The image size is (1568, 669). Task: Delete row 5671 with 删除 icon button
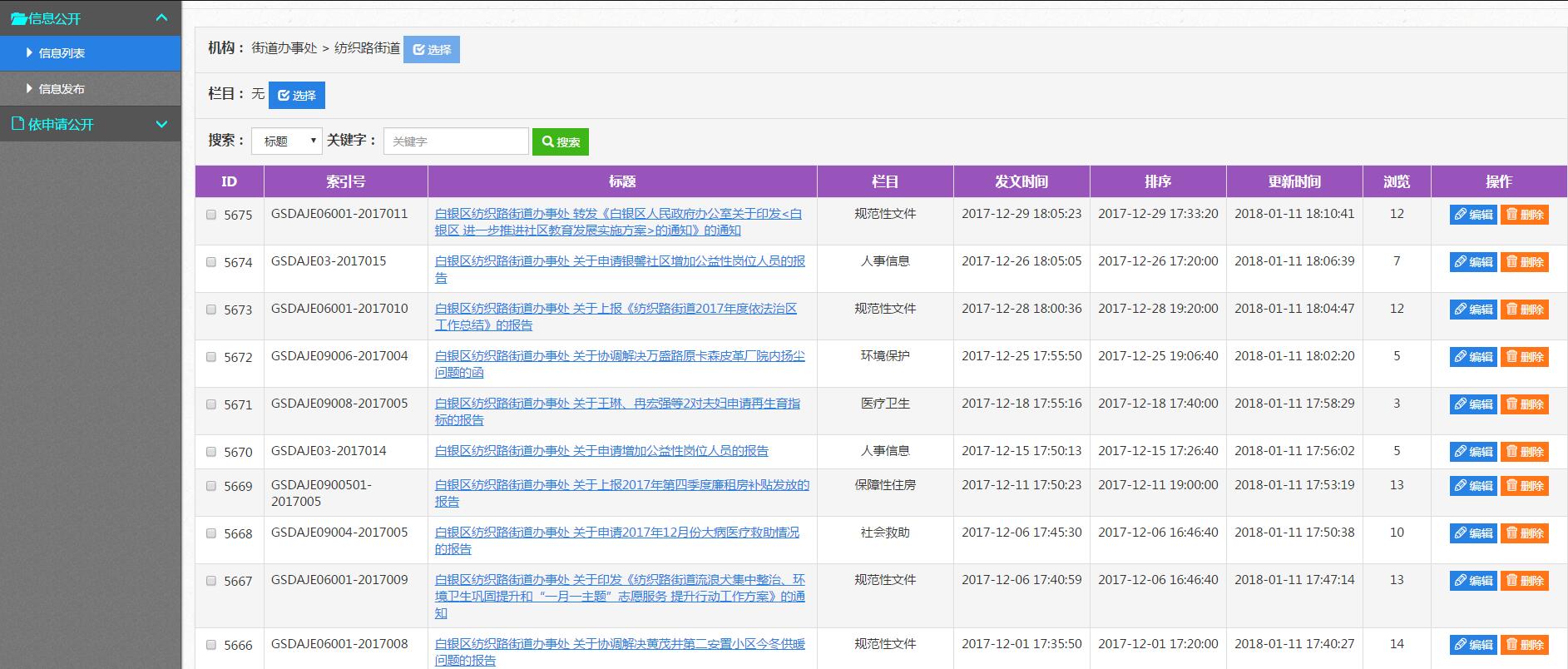coord(1525,404)
